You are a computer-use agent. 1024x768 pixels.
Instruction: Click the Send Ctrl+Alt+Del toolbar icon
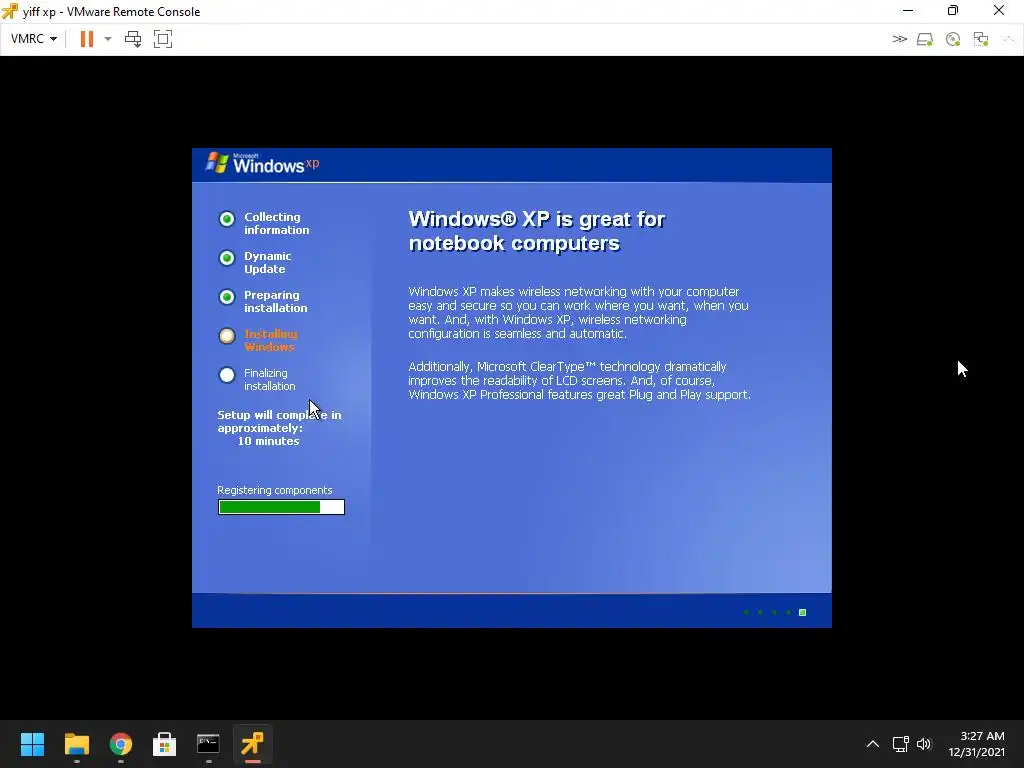click(133, 39)
